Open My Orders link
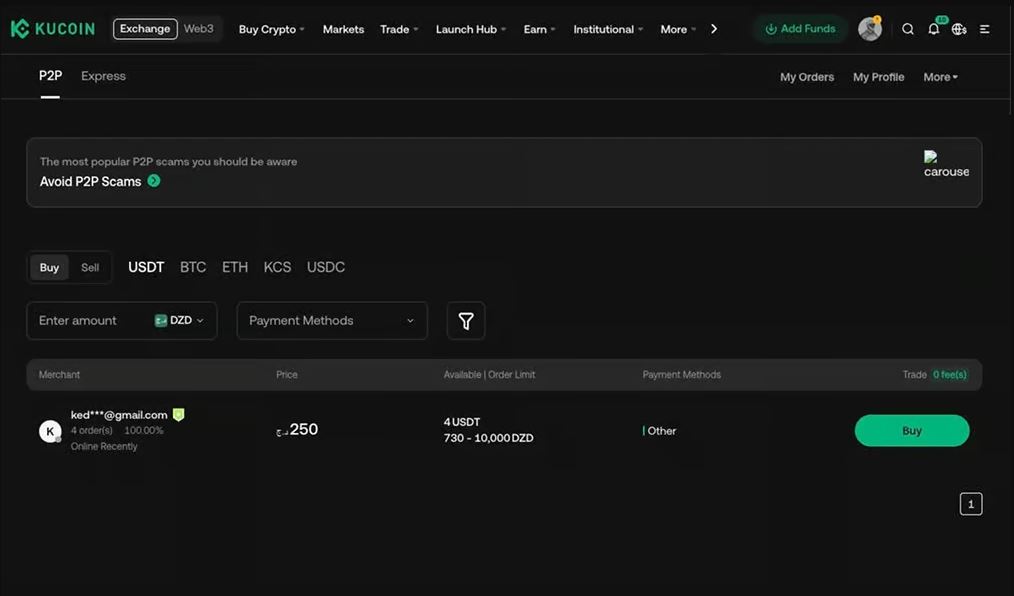The height and width of the screenshot is (596, 1014). pyautogui.click(x=806, y=77)
